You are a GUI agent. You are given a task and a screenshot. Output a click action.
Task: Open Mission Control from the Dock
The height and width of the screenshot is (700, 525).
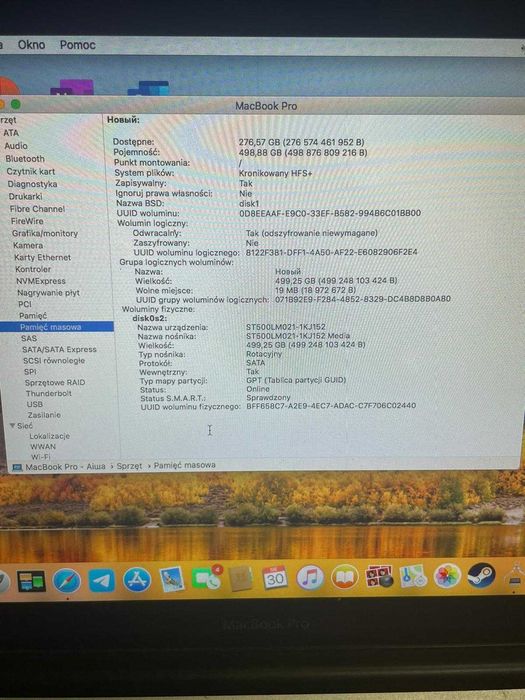click(x=31, y=581)
